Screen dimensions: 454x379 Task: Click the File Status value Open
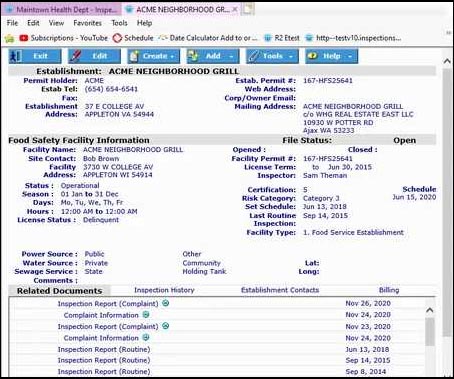coord(404,140)
